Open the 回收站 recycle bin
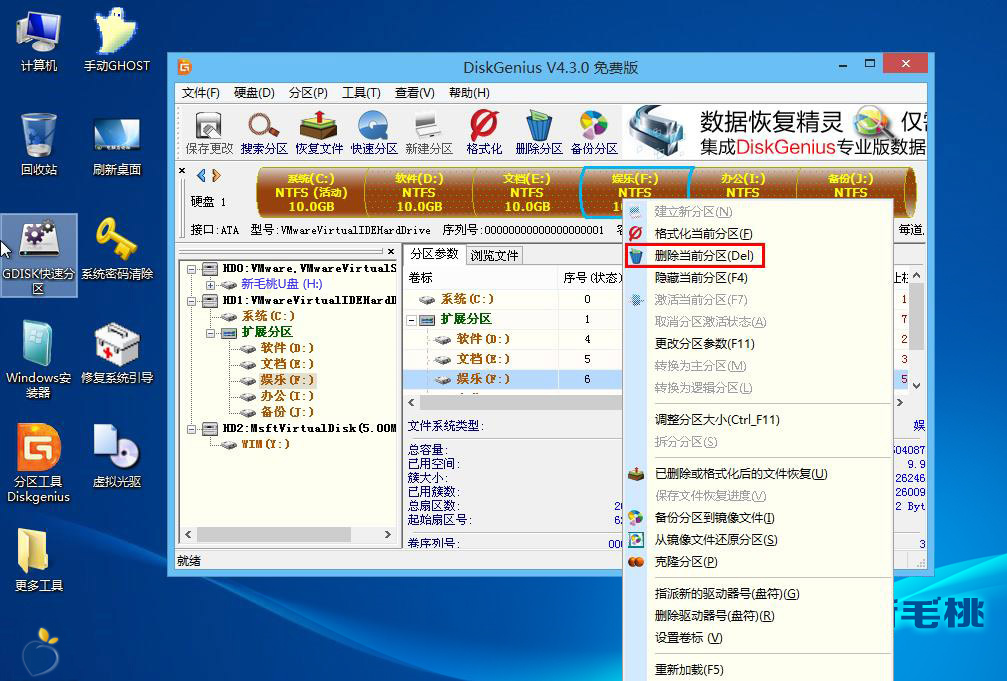Screen dimensions: 1007x681 [x=39, y=145]
